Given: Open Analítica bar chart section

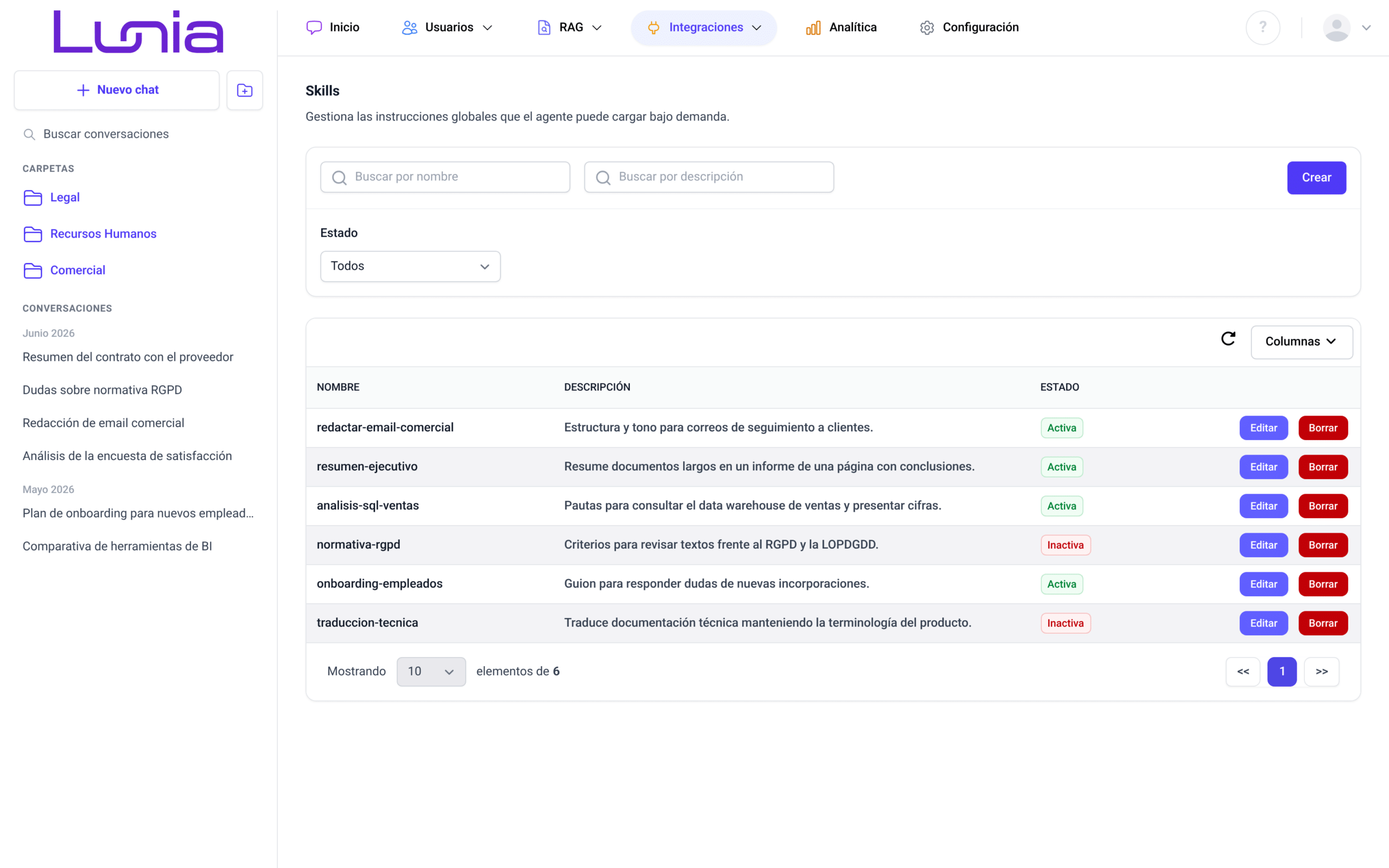Looking at the screenshot, I should pos(841,28).
